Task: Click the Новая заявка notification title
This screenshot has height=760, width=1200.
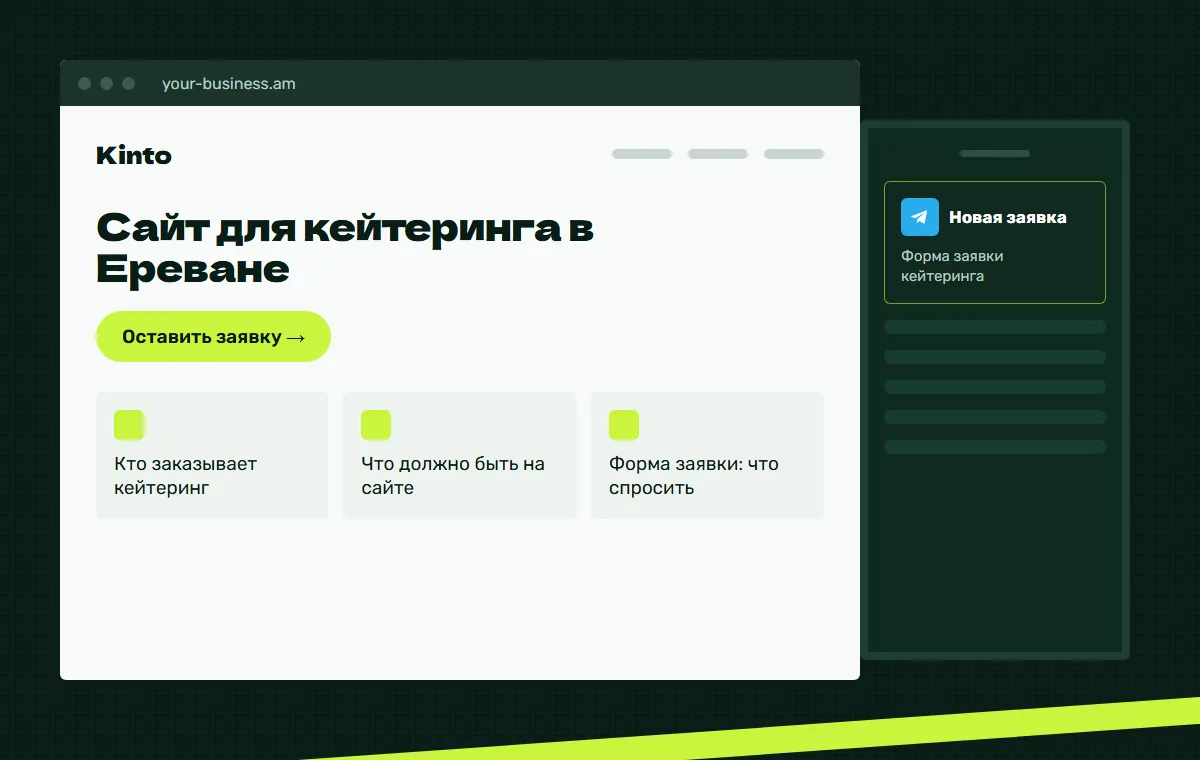Action: [x=1008, y=217]
